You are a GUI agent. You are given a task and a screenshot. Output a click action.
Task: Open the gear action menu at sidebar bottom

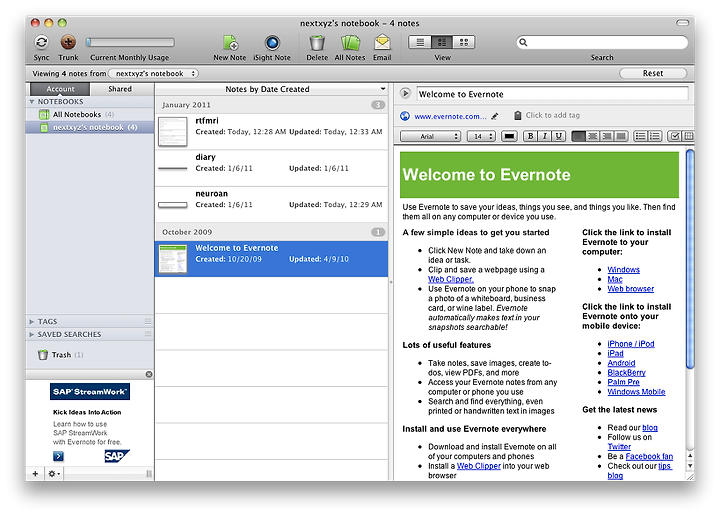[x=54, y=473]
